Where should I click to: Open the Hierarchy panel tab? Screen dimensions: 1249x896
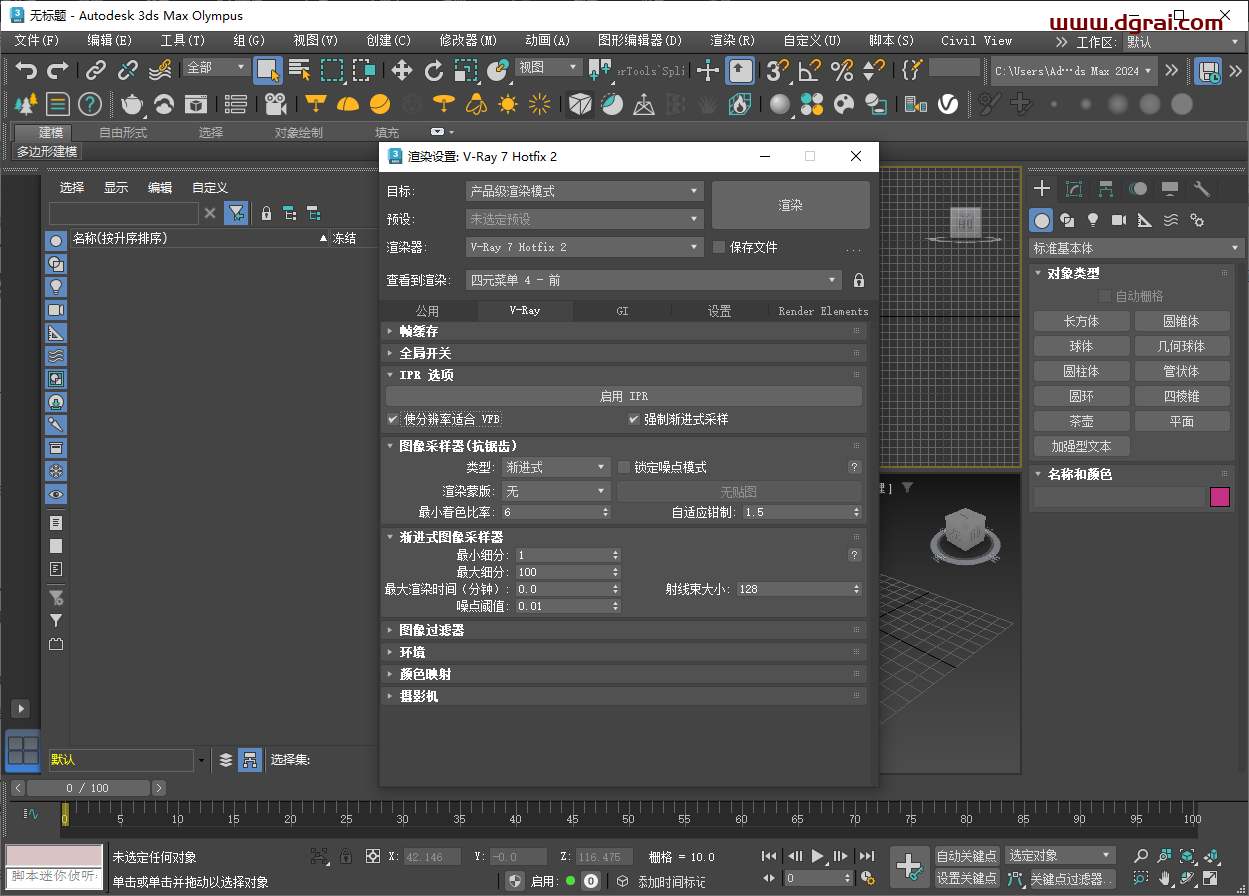pyautogui.click(x=1106, y=188)
